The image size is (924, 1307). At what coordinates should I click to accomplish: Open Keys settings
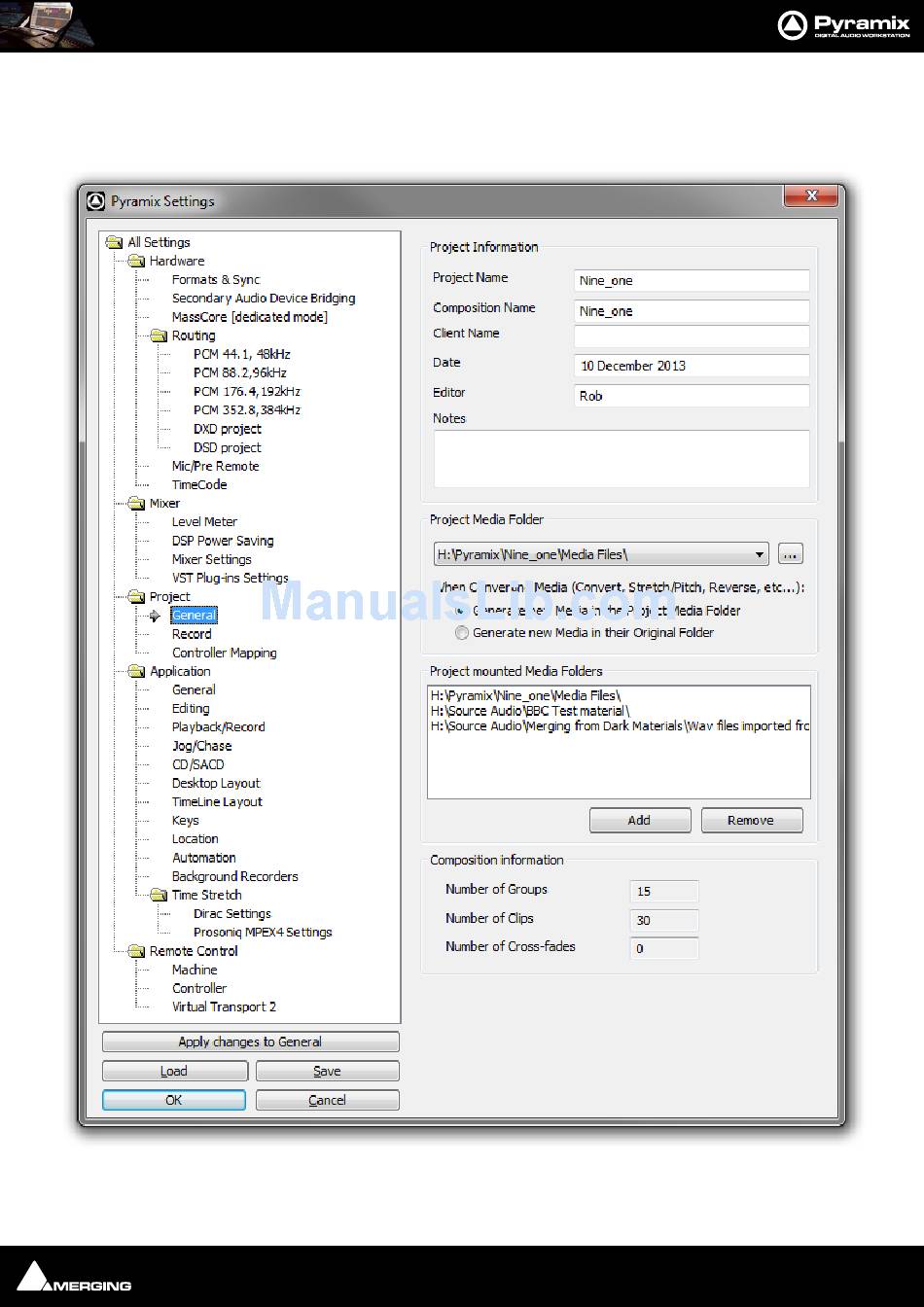point(186,821)
